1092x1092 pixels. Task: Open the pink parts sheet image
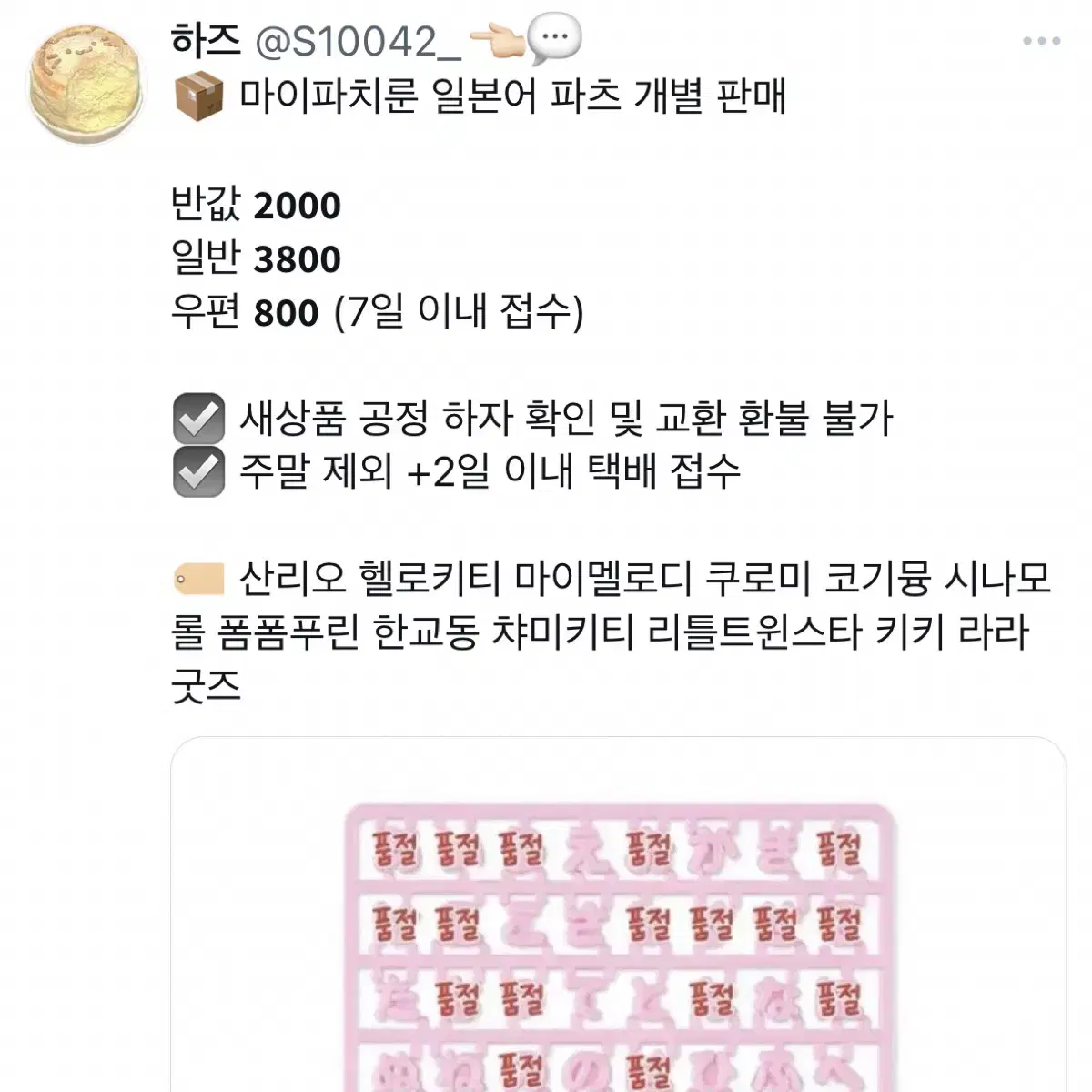pyautogui.click(x=619, y=915)
